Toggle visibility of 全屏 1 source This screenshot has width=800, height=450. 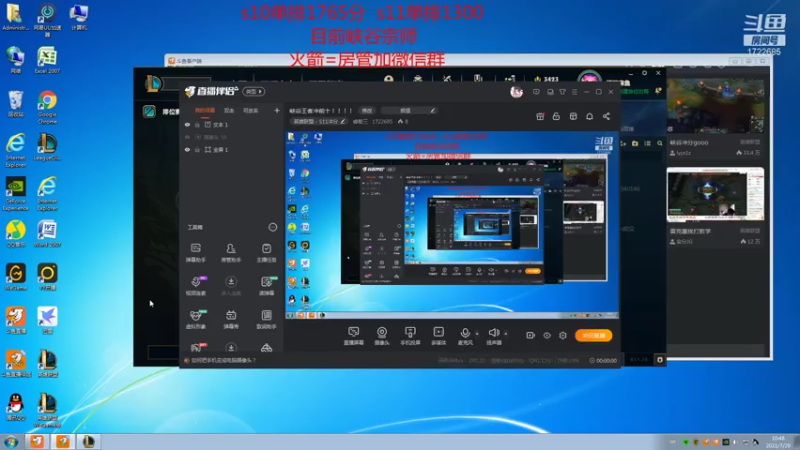tap(187, 149)
